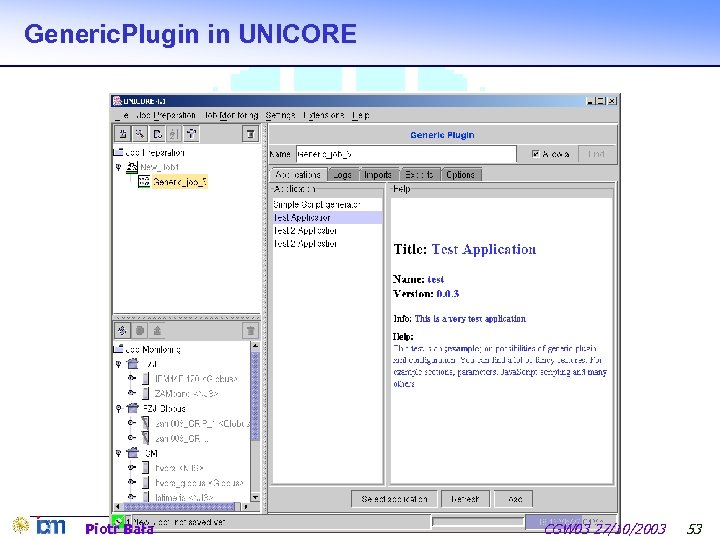Click the greyed-out A-Z sort icon

point(174,134)
